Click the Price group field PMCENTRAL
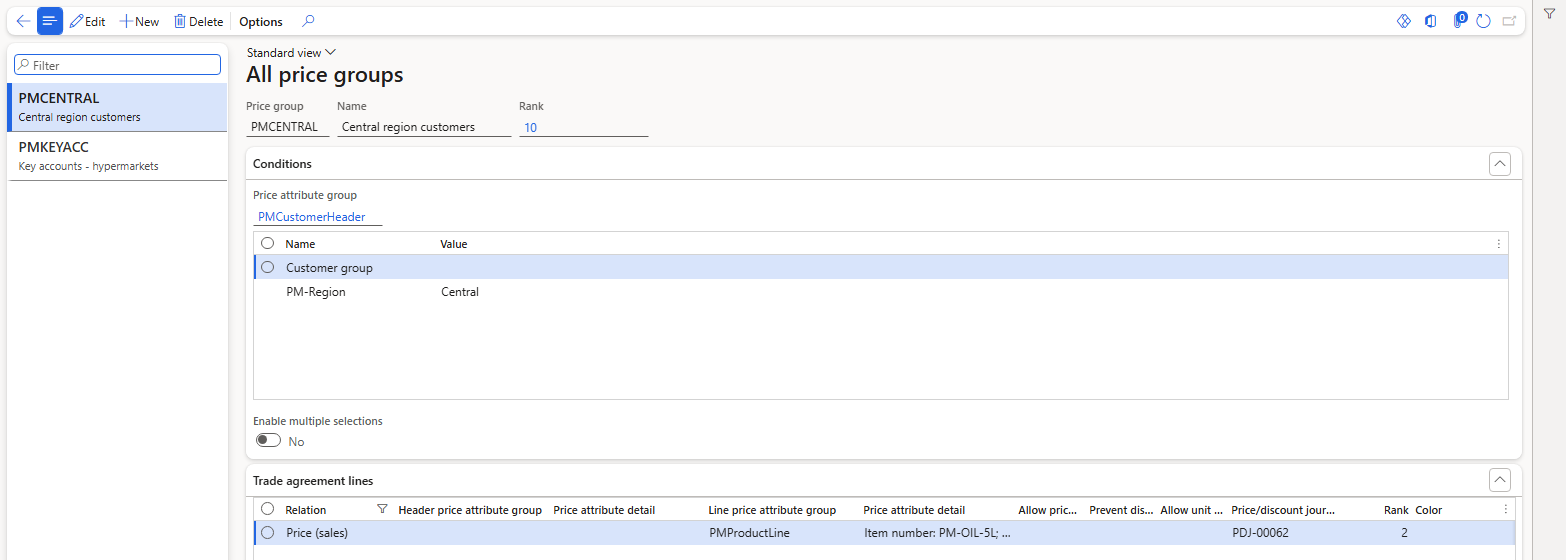The image size is (1566, 560). click(x=287, y=127)
